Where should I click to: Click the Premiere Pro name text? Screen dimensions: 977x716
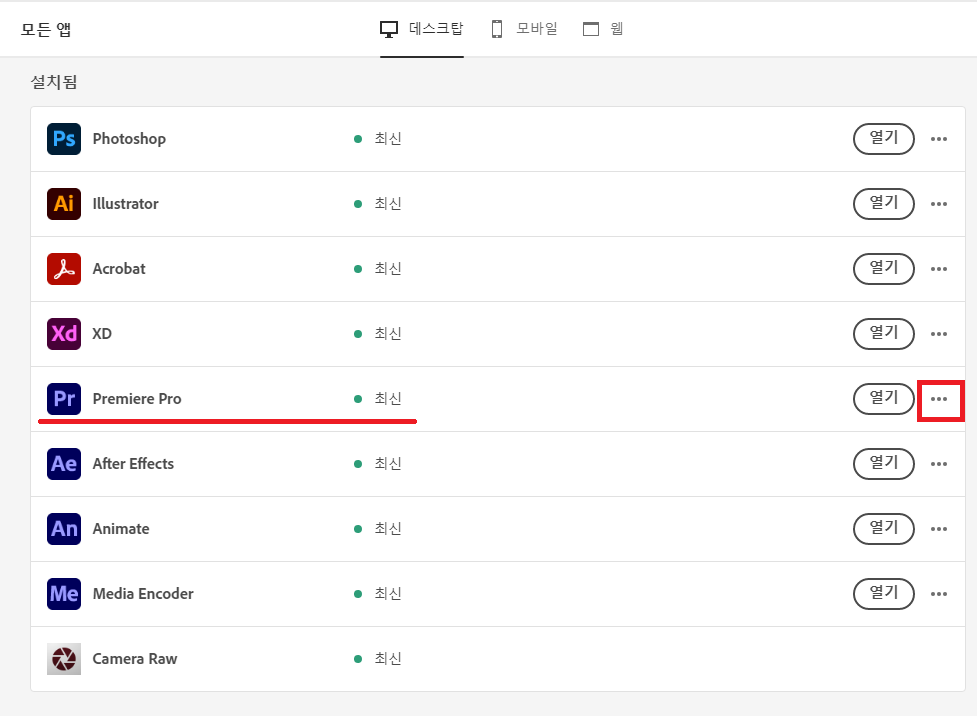coord(136,399)
